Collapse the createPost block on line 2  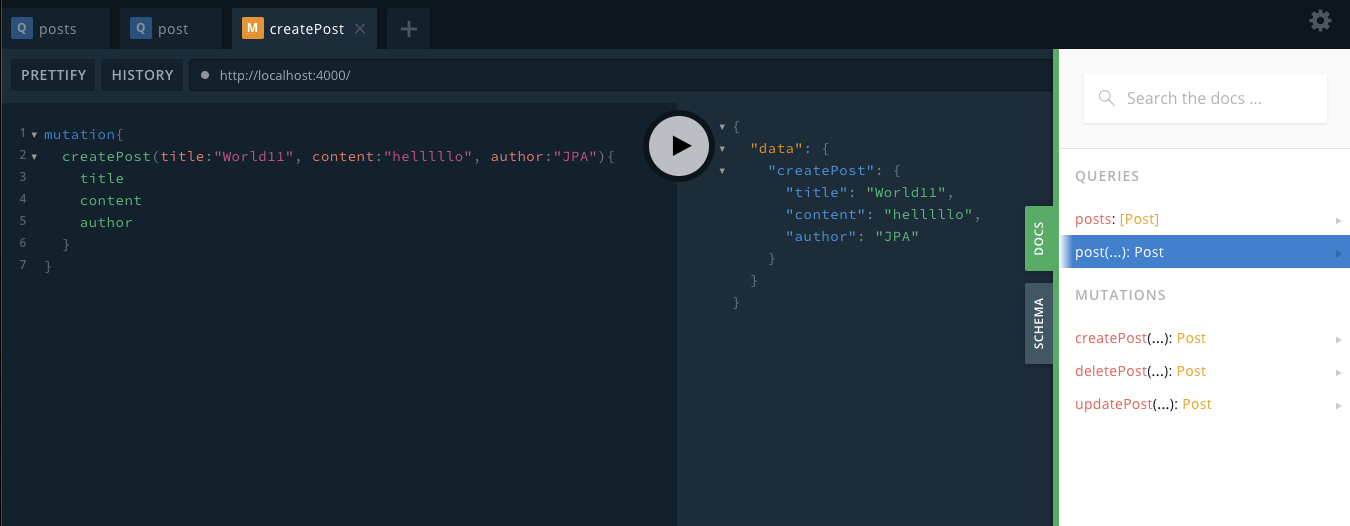[x=35, y=157]
